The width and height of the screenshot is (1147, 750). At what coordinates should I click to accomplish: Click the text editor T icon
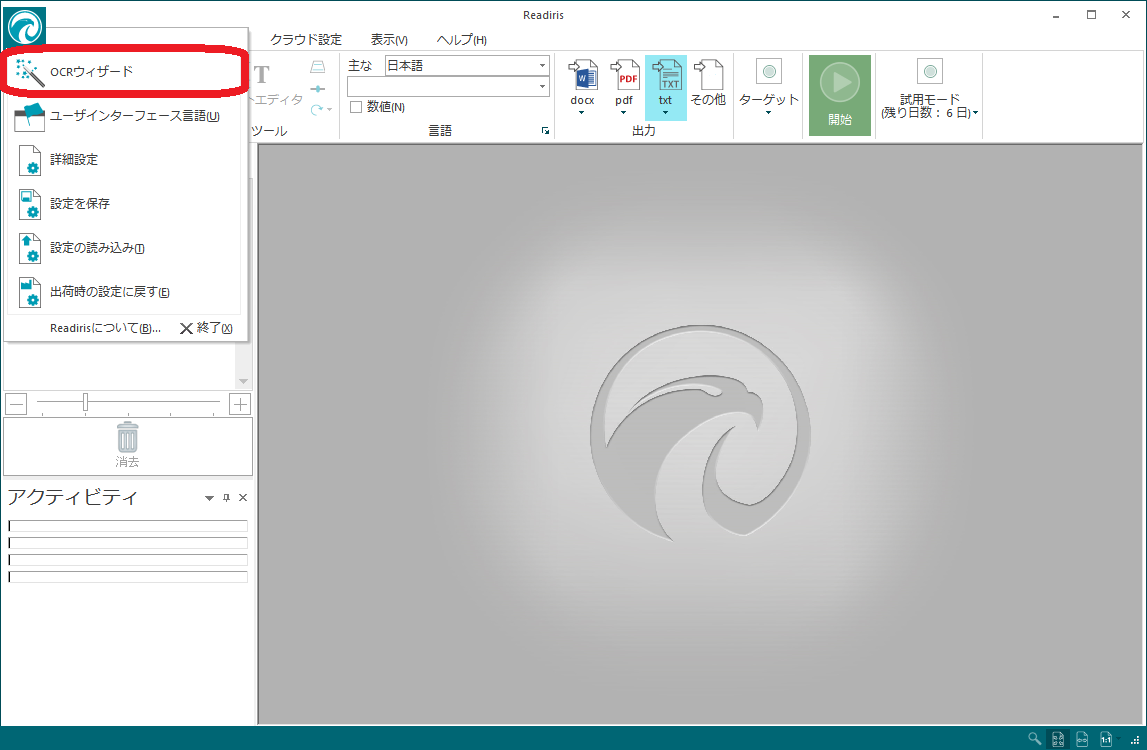[x=262, y=75]
